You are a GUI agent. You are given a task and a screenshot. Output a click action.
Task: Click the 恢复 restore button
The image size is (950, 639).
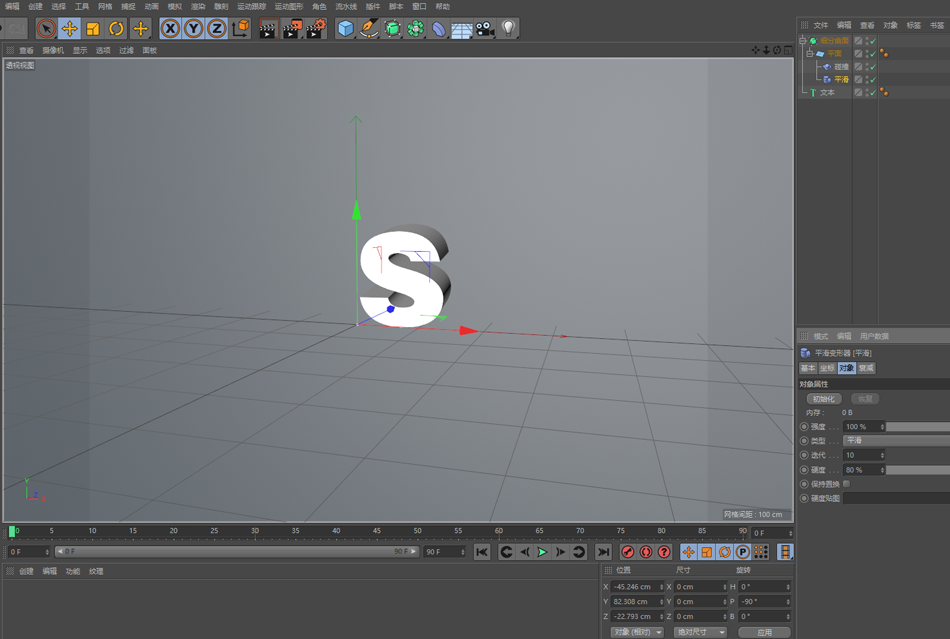tap(865, 399)
